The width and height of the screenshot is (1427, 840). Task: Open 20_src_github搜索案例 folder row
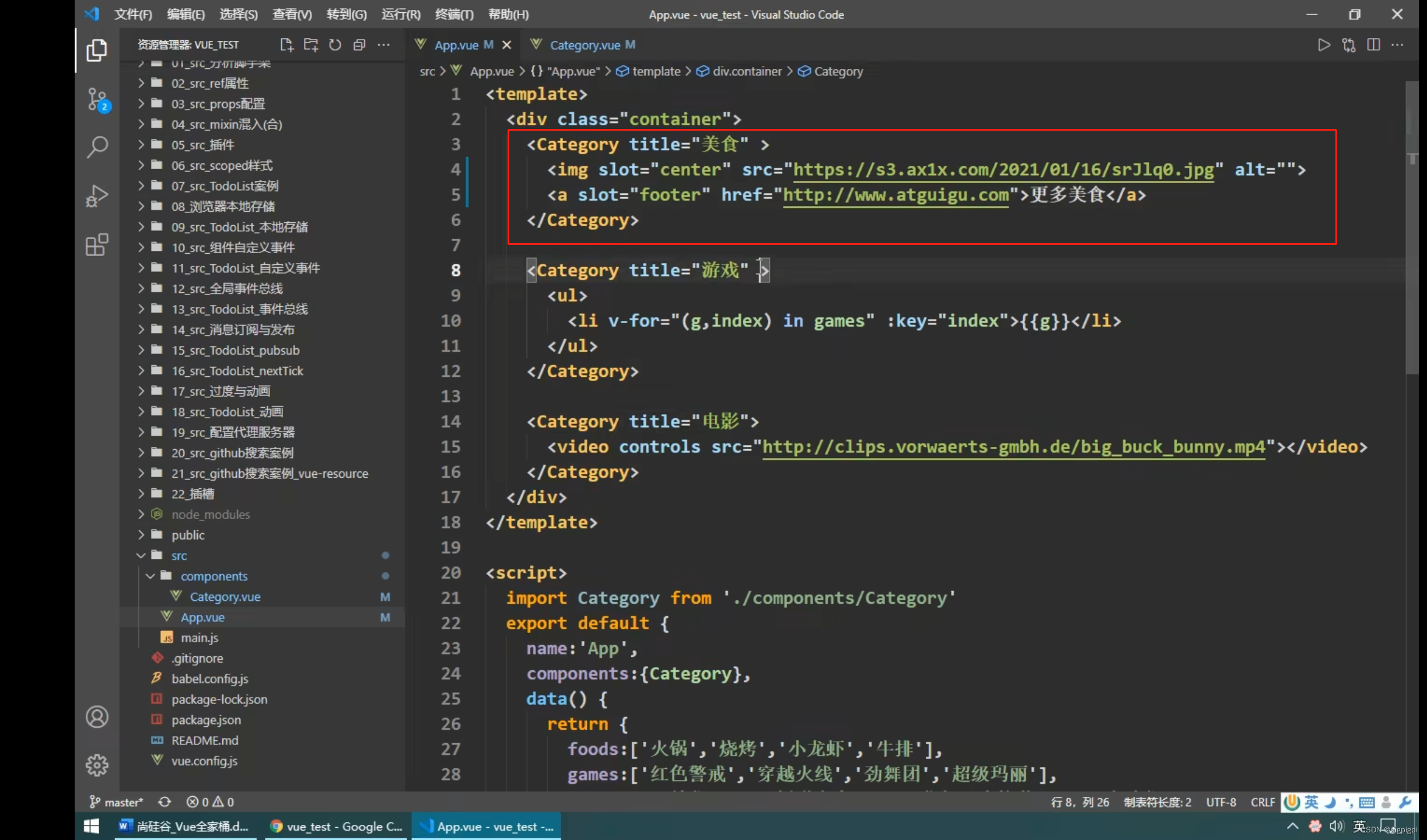(263, 453)
